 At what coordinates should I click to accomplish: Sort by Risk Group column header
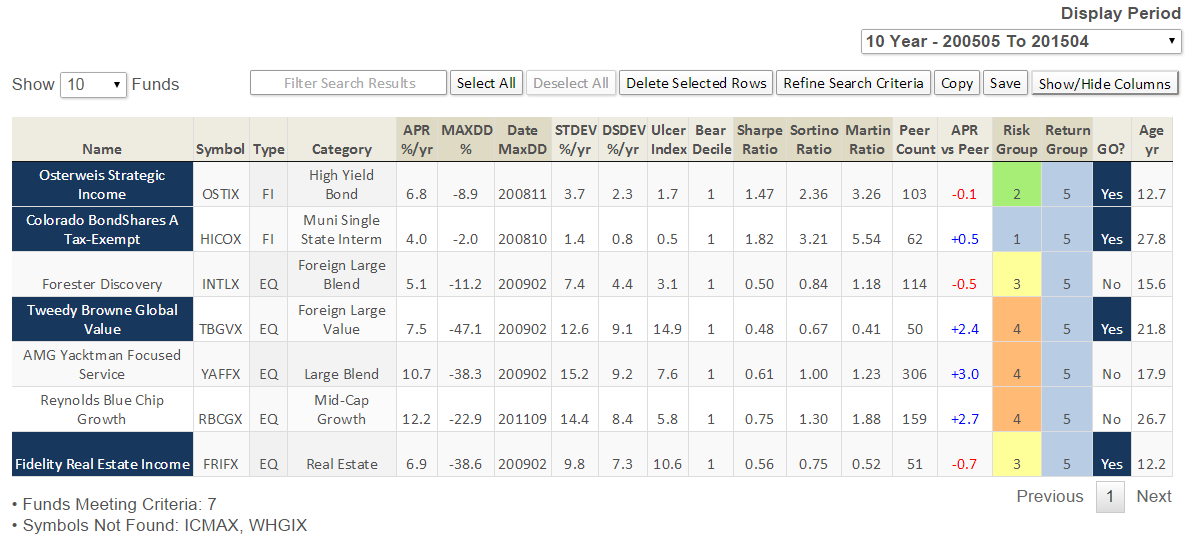1016,140
